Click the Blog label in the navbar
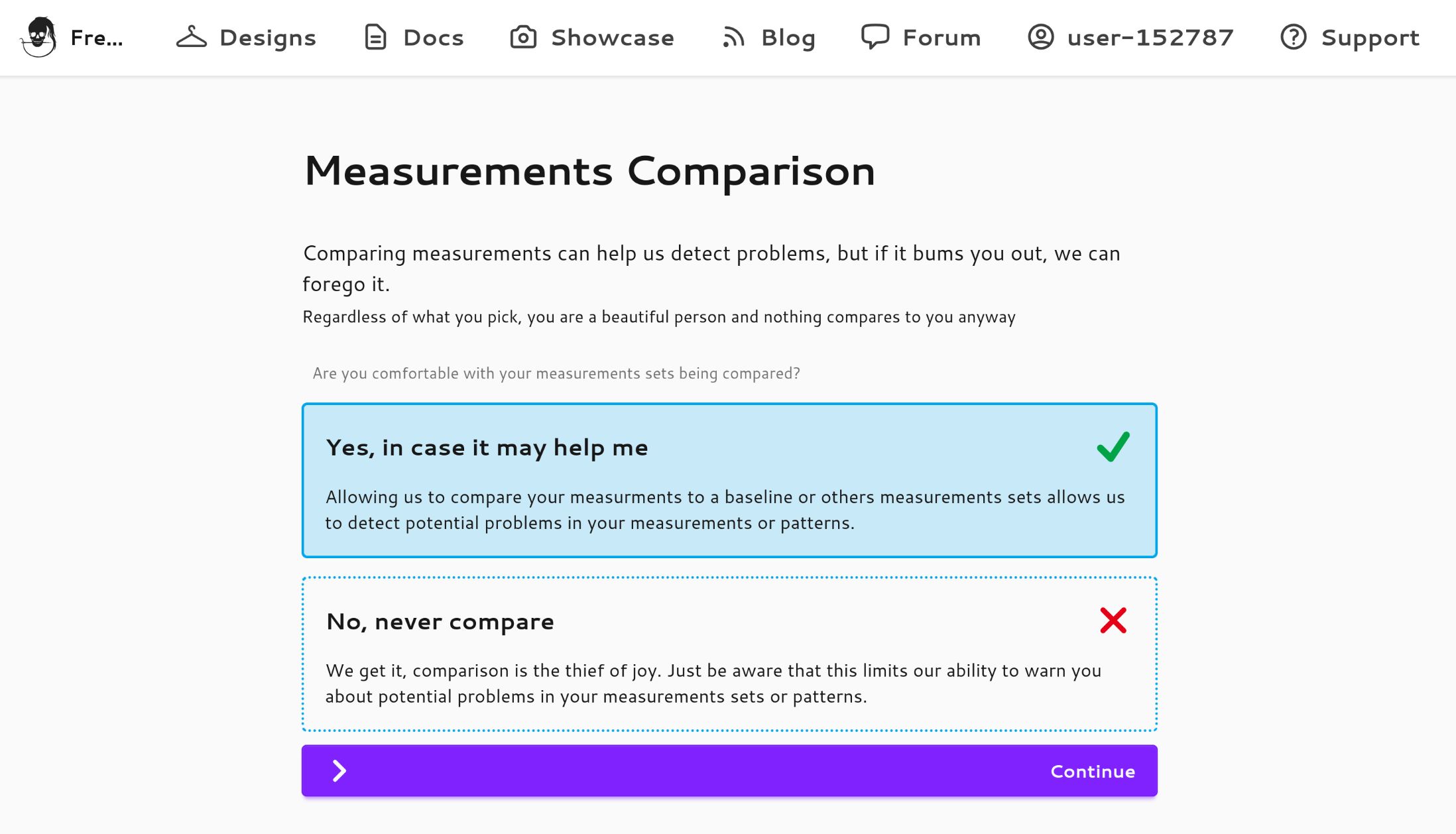The image size is (1456, 834). (788, 37)
